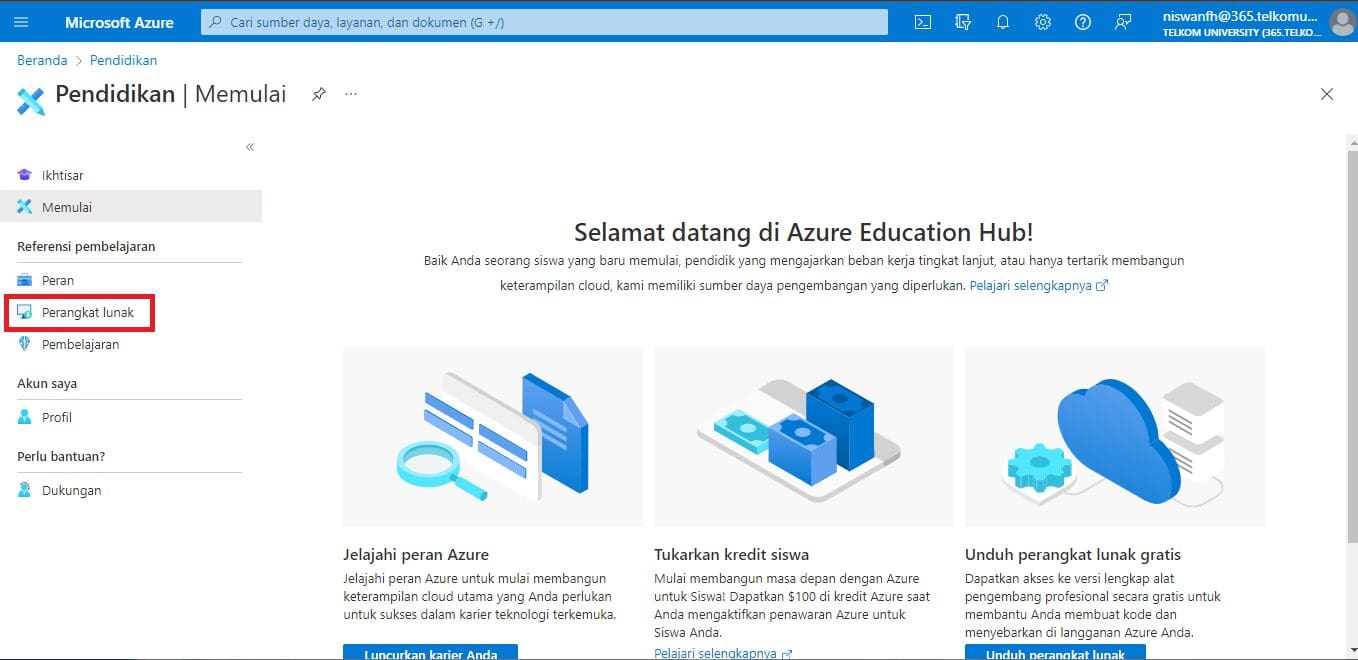Open Dukungan under Perlu bantuan

click(x=131, y=490)
